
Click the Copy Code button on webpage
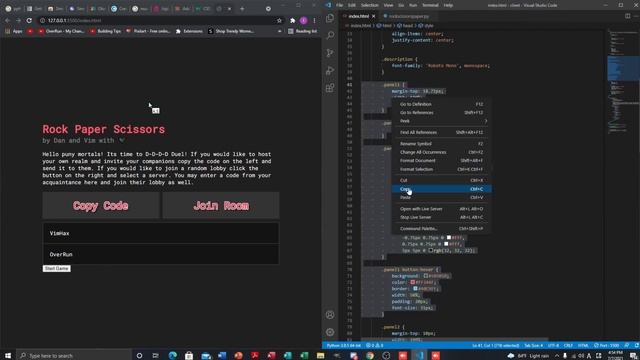coord(101,205)
